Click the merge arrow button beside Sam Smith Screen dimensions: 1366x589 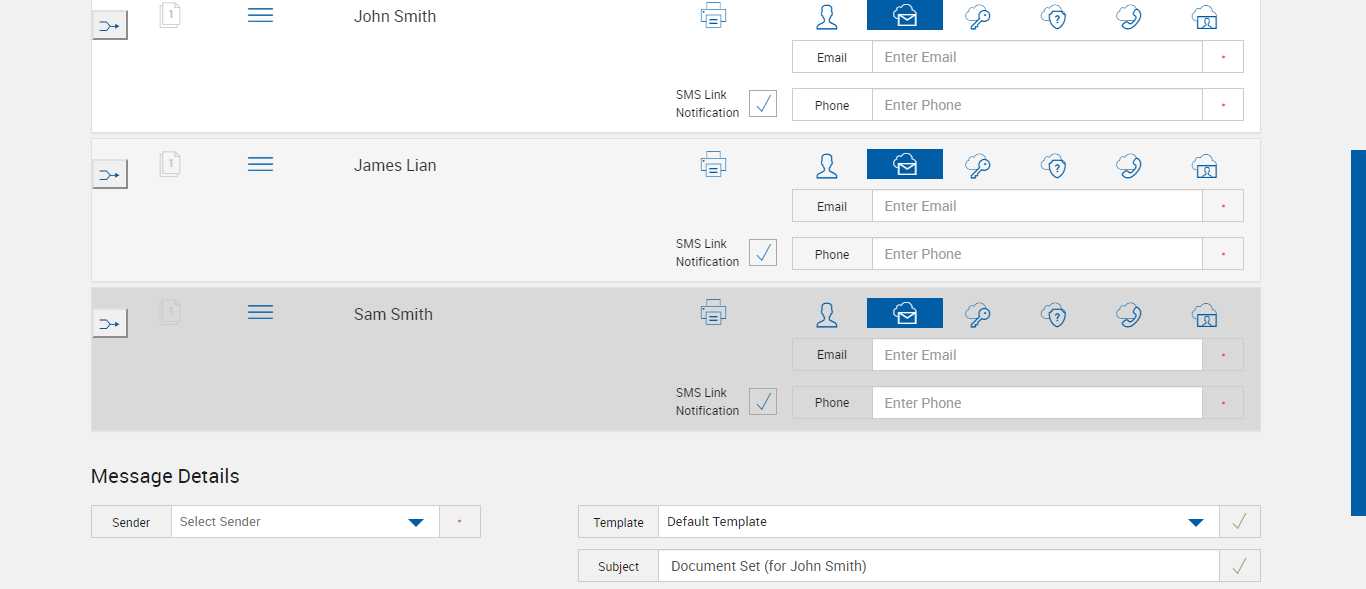110,323
